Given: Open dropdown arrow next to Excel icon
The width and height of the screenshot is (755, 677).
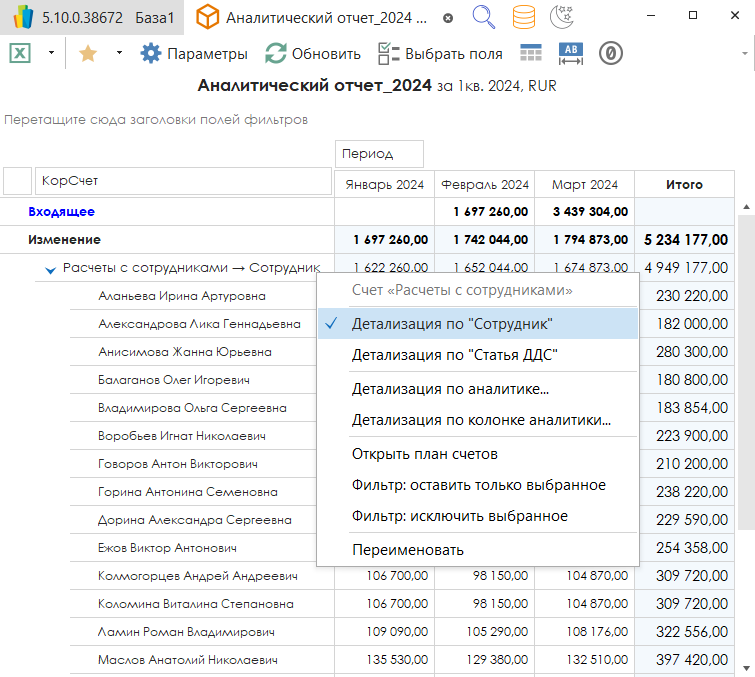Looking at the screenshot, I should [x=51, y=54].
